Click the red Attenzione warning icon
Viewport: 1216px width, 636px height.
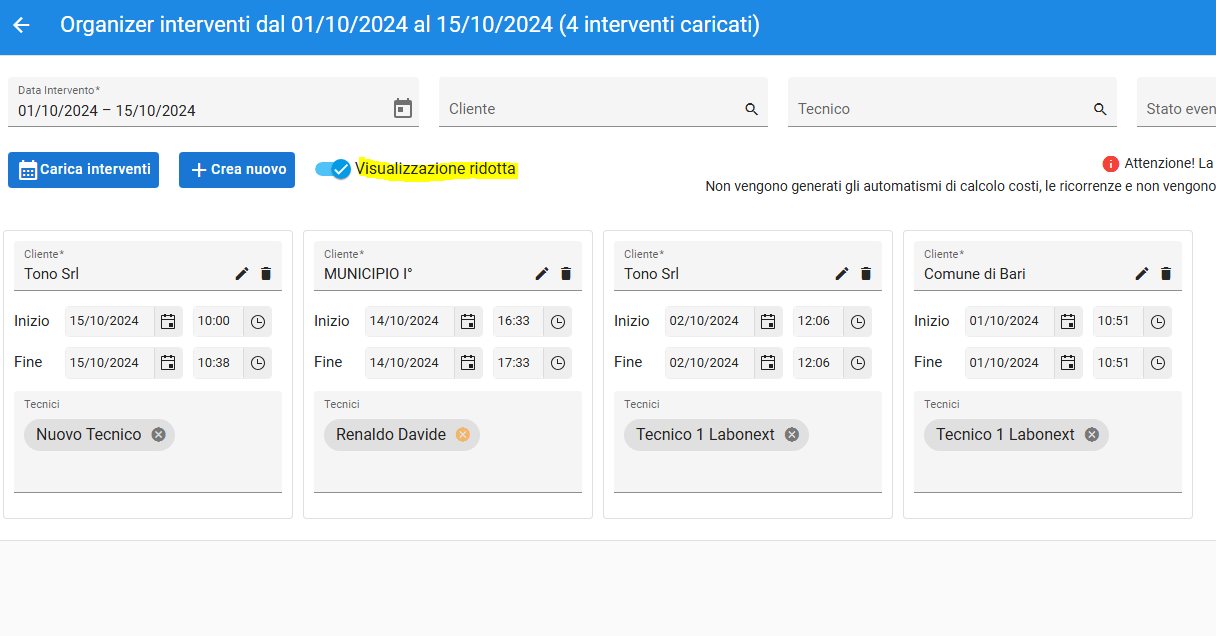(1111, 164)
